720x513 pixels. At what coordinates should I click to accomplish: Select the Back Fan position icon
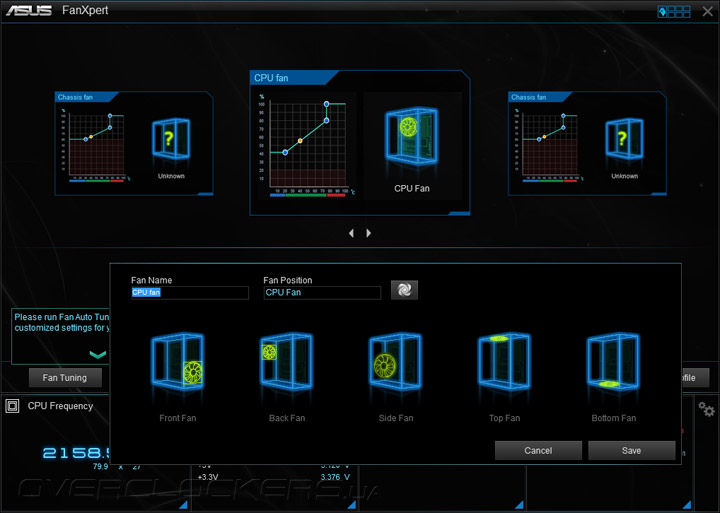click(287, 362)
